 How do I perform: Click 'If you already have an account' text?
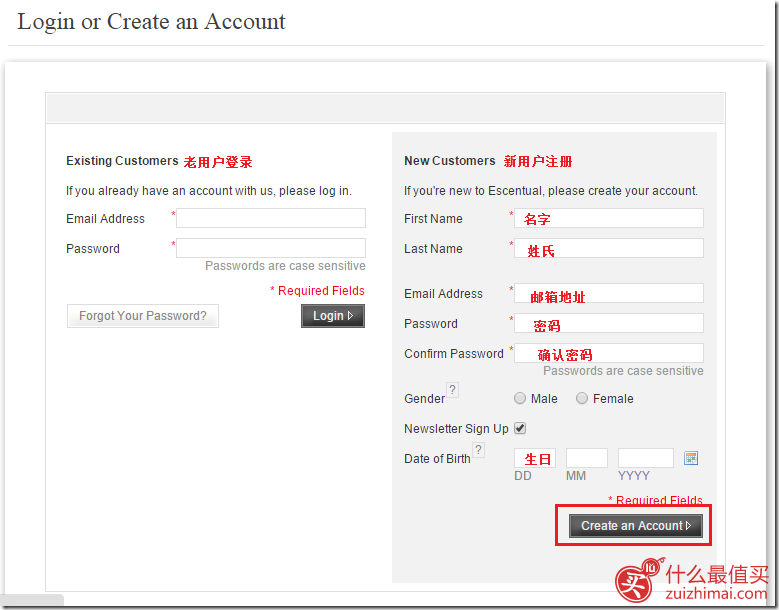[209, 191]
